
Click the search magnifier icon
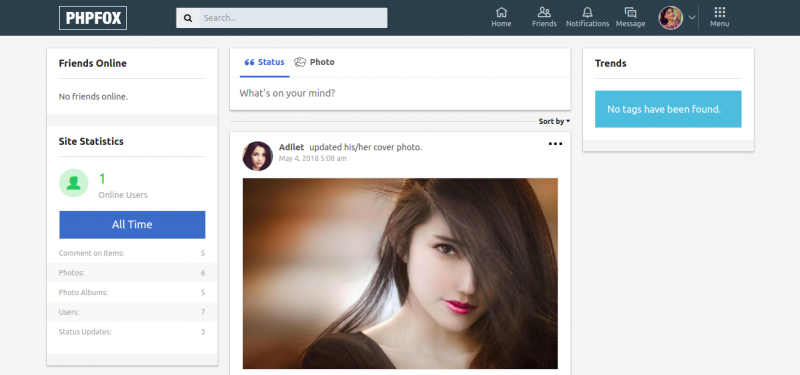pos(188,18)
